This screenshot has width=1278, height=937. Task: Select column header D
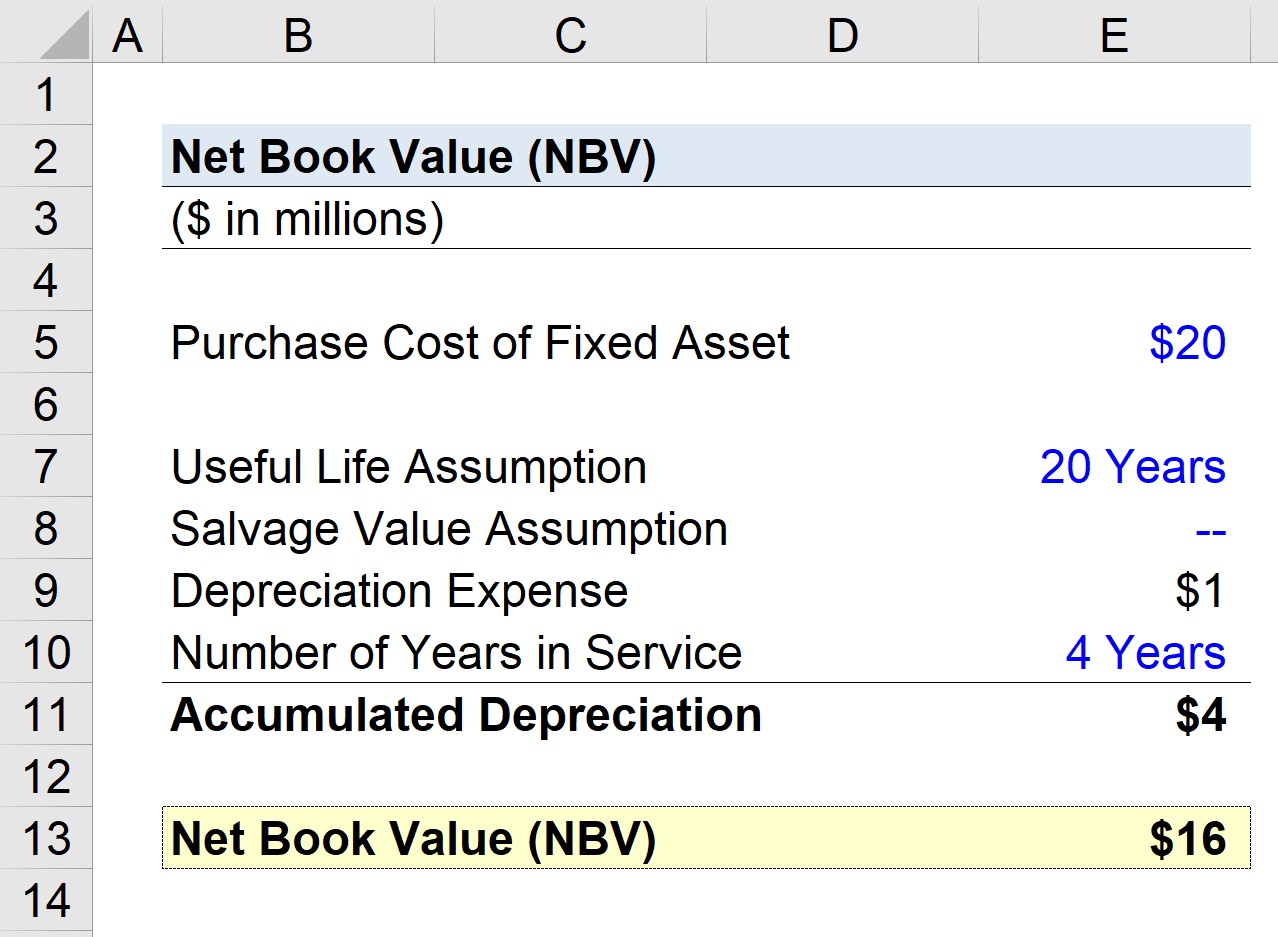pos(842,35)
